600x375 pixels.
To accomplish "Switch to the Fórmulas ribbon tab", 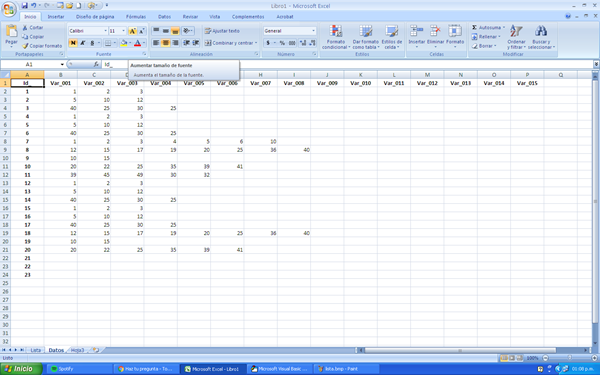I will click(x=136, y=17).
